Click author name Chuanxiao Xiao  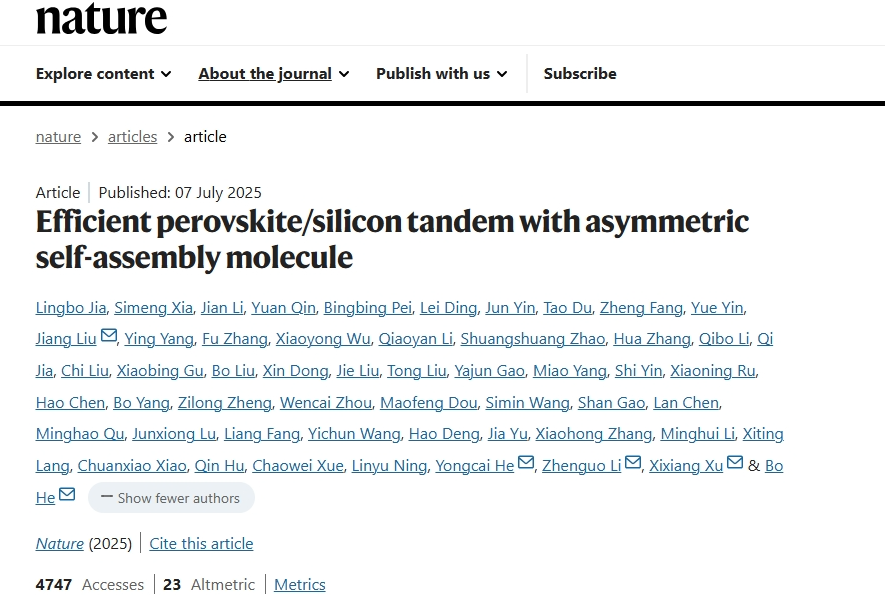(x=131, y=466)
